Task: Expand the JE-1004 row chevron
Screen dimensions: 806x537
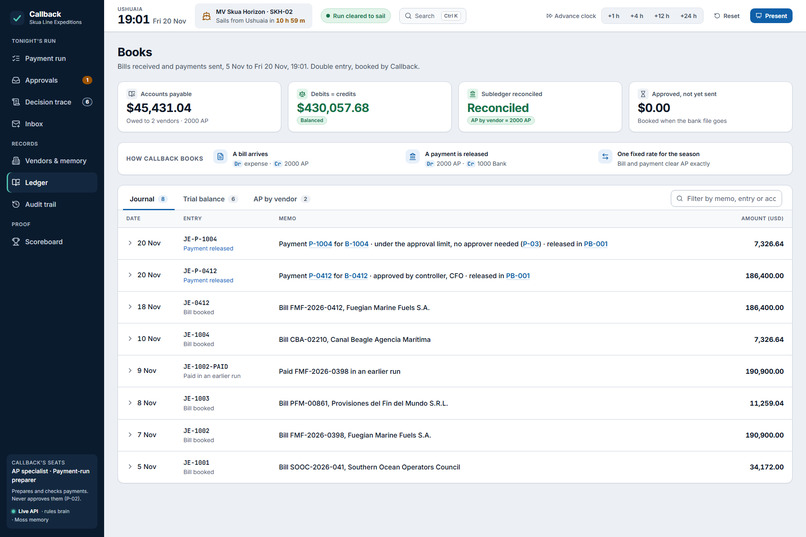Action: click(130, 339)
